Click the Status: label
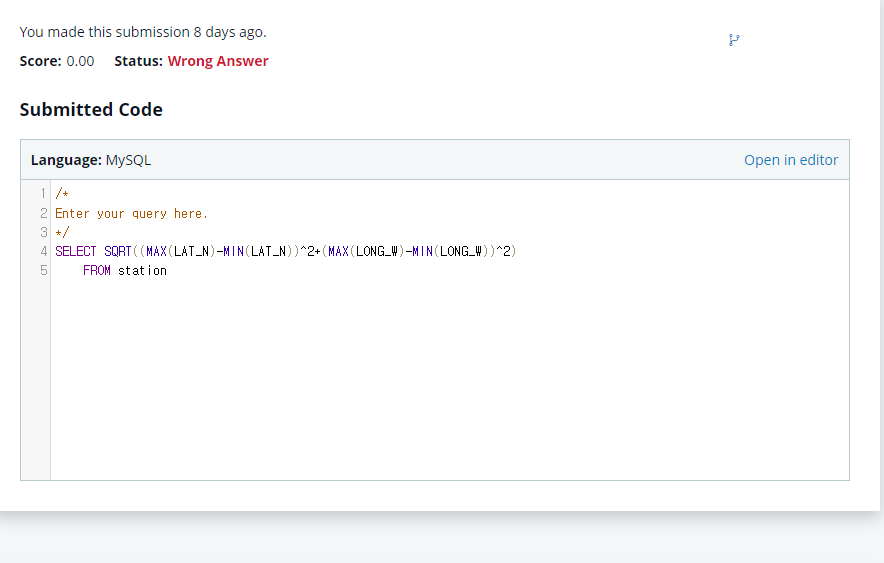This screenshot has width=884, height=563. pyautogui.click(x=138, y=61)
